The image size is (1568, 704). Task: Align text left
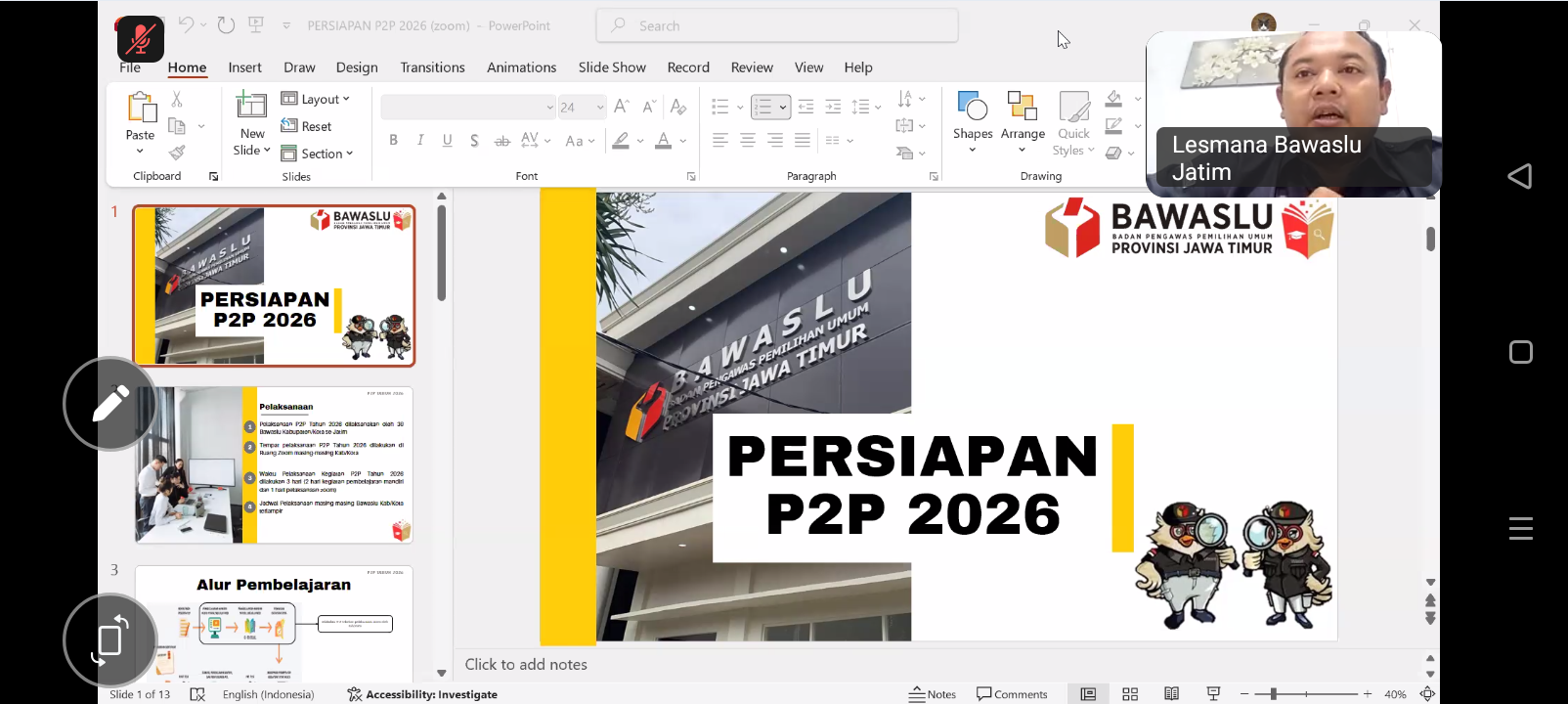[720, 141]
